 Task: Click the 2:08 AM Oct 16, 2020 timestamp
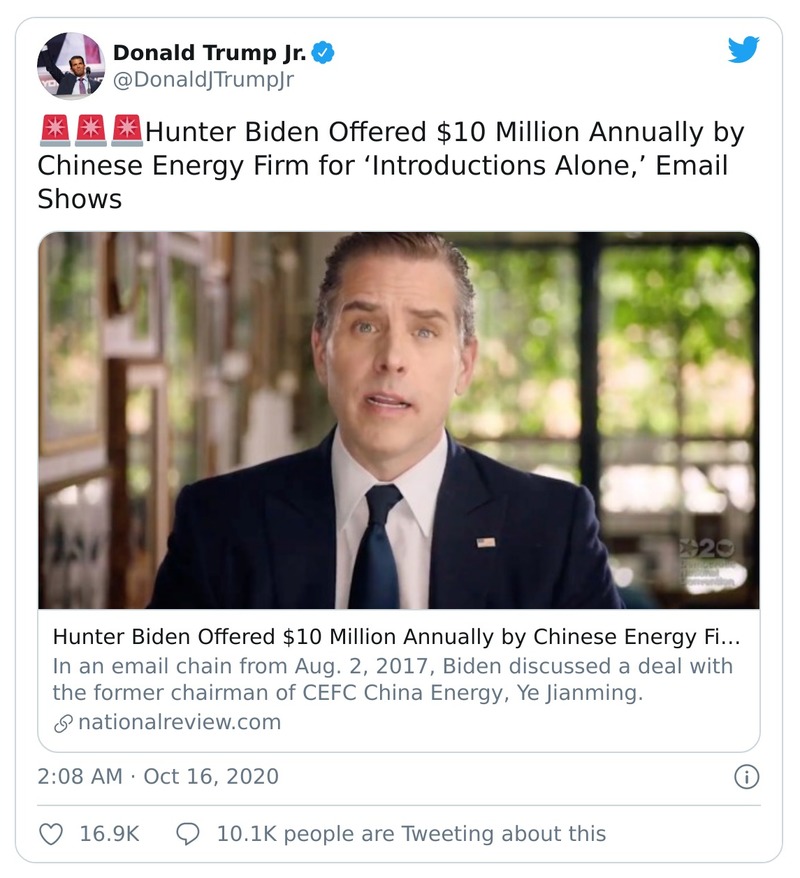pos(158,776)
